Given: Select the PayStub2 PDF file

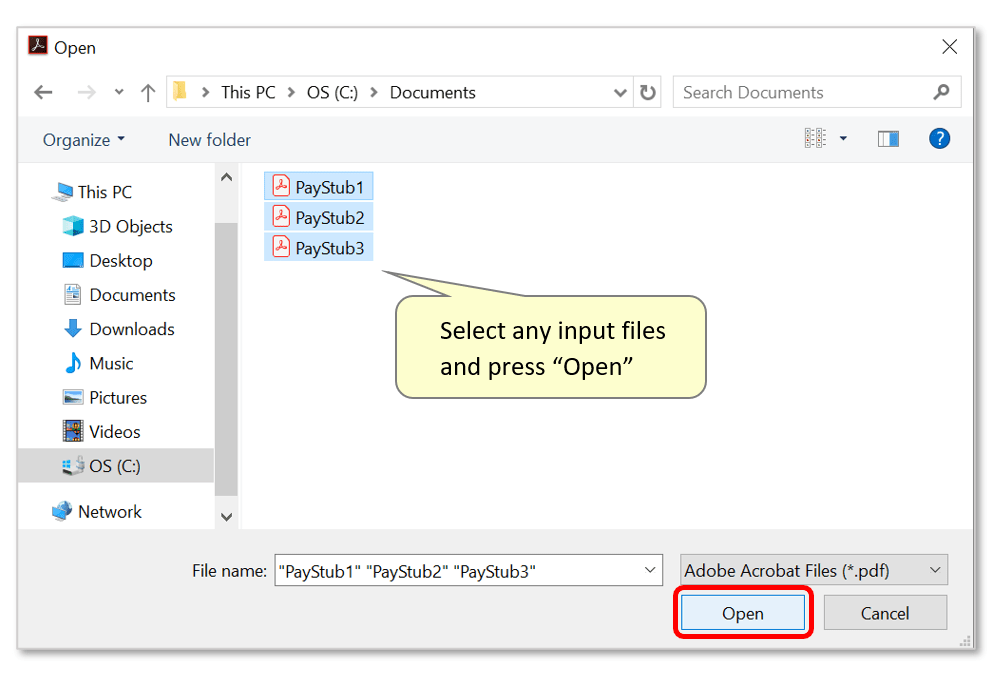Looking at the screenshot, I should click(x=319, y=218).
